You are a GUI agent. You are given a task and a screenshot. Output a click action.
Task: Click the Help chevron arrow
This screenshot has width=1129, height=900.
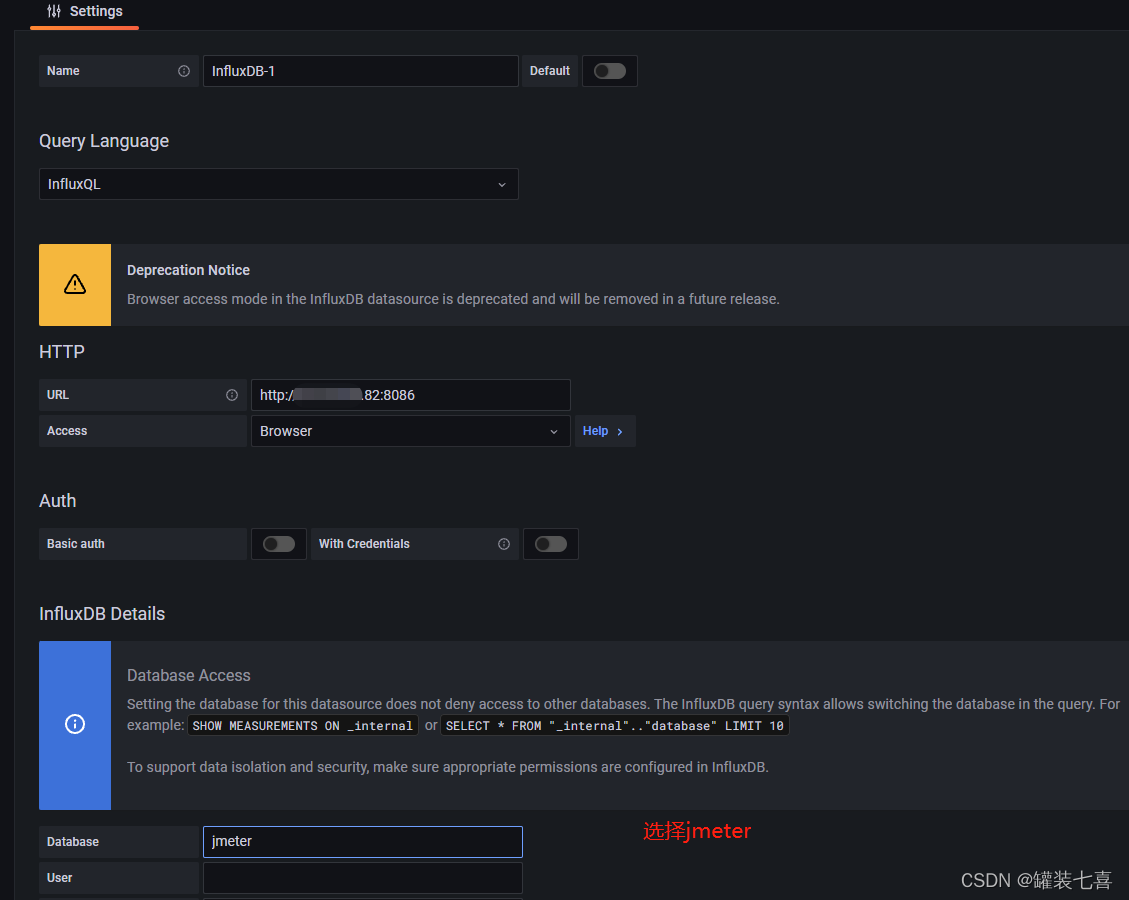click(620, 432)
